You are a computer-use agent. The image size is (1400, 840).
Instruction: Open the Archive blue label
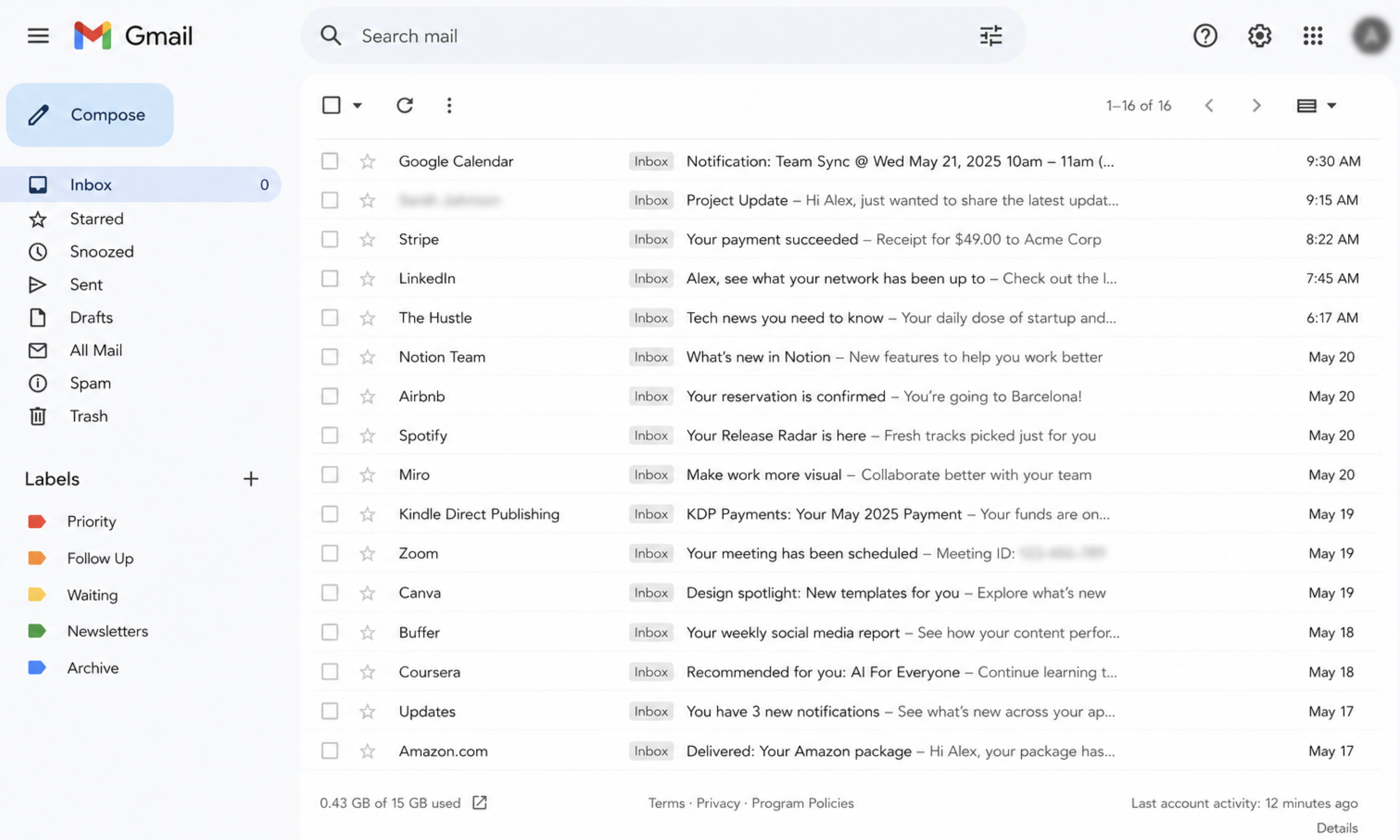(74, 668)
